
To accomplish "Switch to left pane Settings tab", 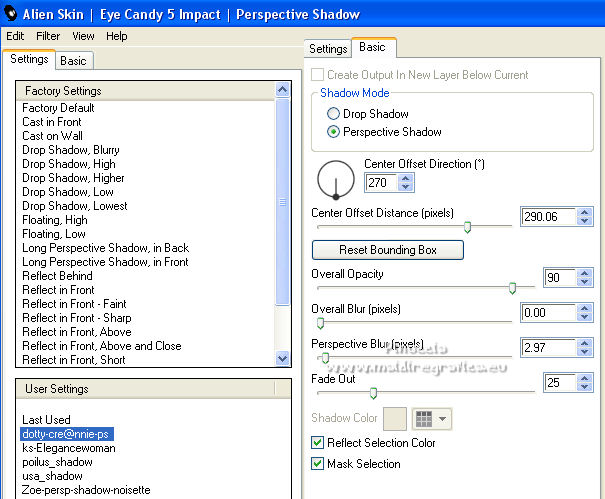I will 29,59.
